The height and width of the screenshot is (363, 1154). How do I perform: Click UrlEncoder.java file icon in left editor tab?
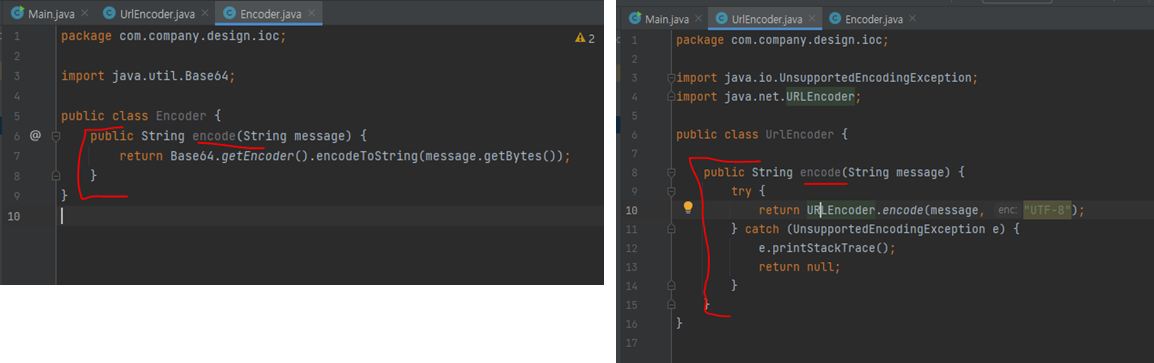pyautogui.click(x=110, y=13)
